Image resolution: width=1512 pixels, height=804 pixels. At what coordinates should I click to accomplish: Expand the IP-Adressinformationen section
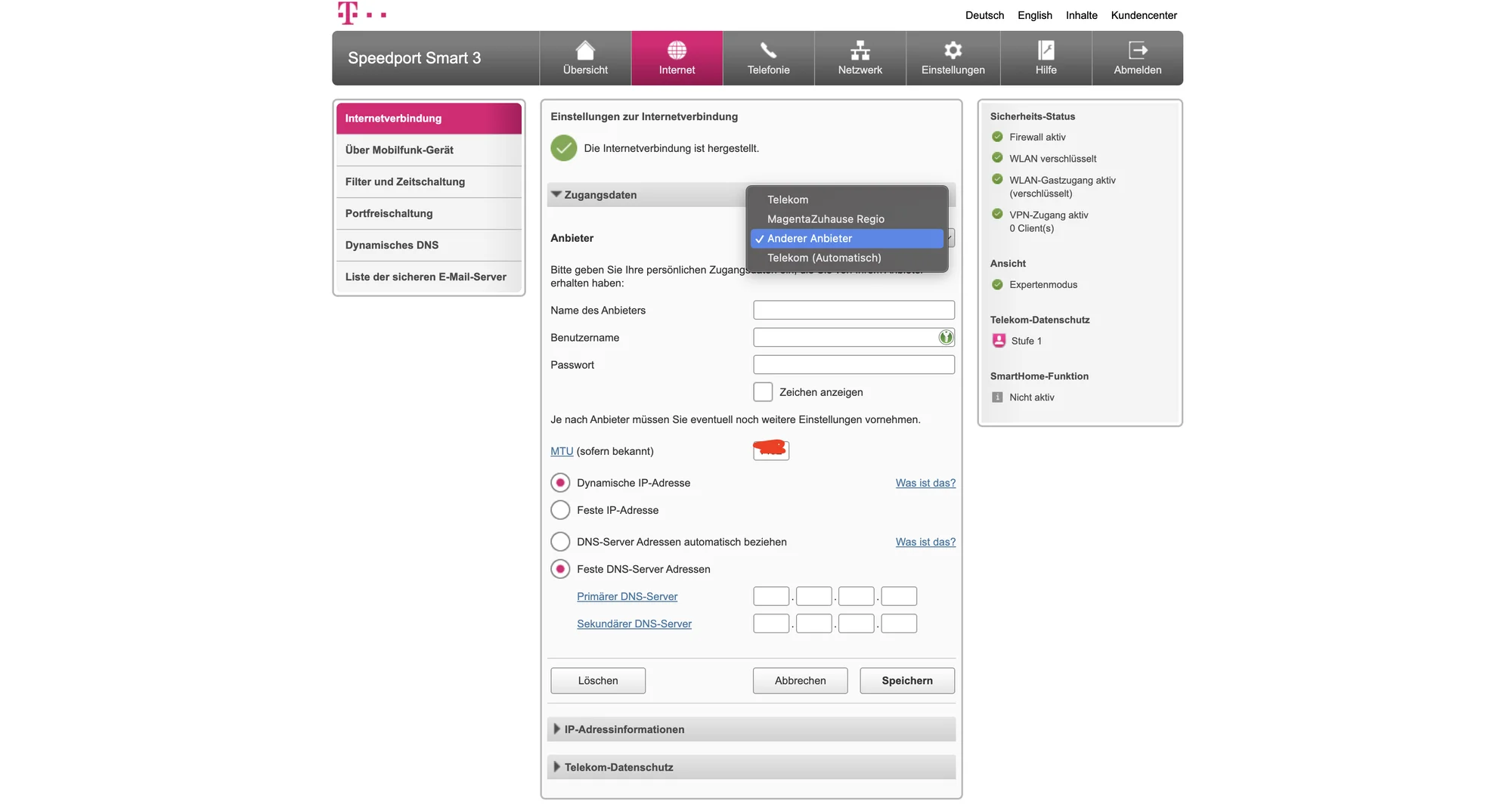[x=751, y=729]
